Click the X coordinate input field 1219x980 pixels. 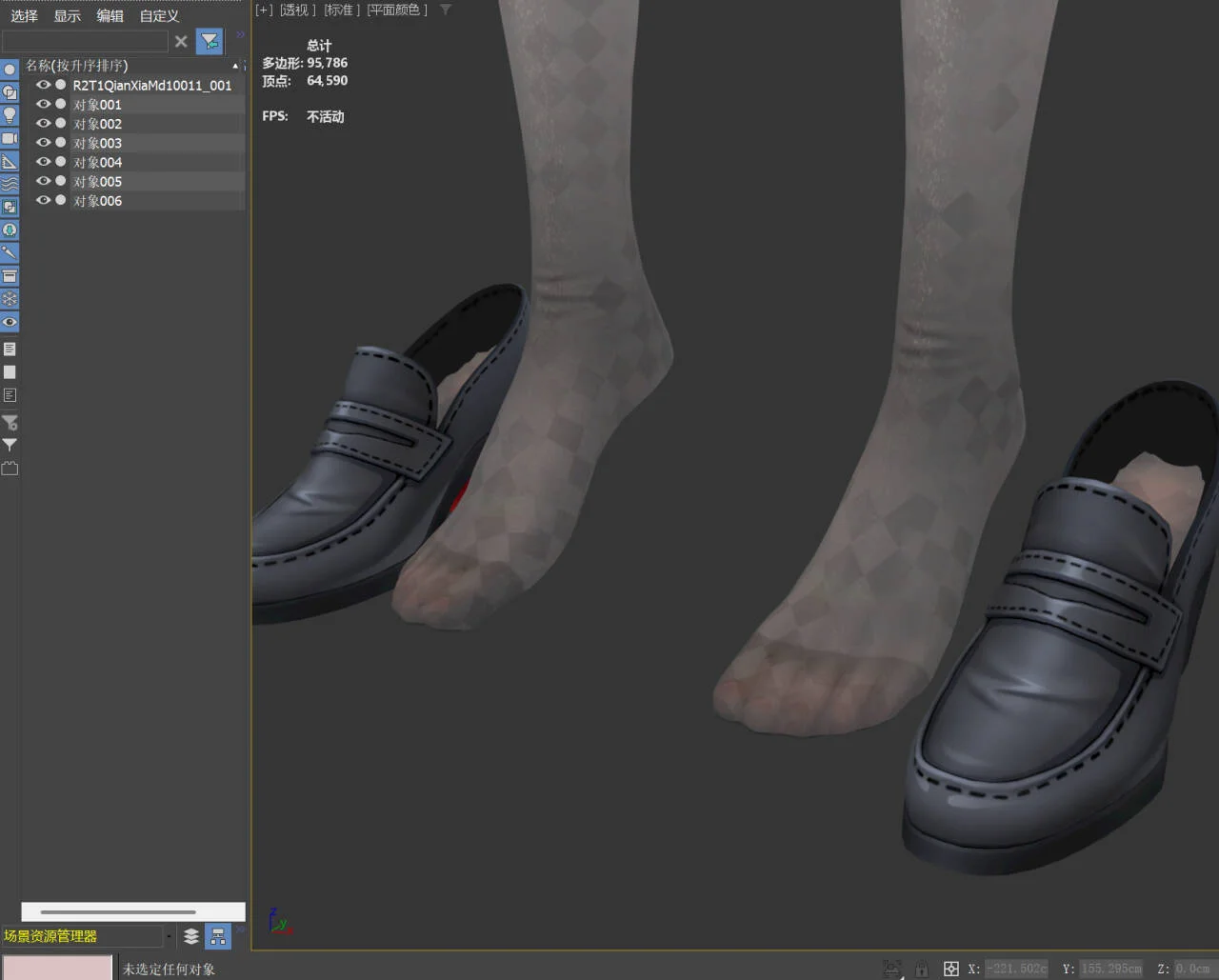(x=1015, y=969)
